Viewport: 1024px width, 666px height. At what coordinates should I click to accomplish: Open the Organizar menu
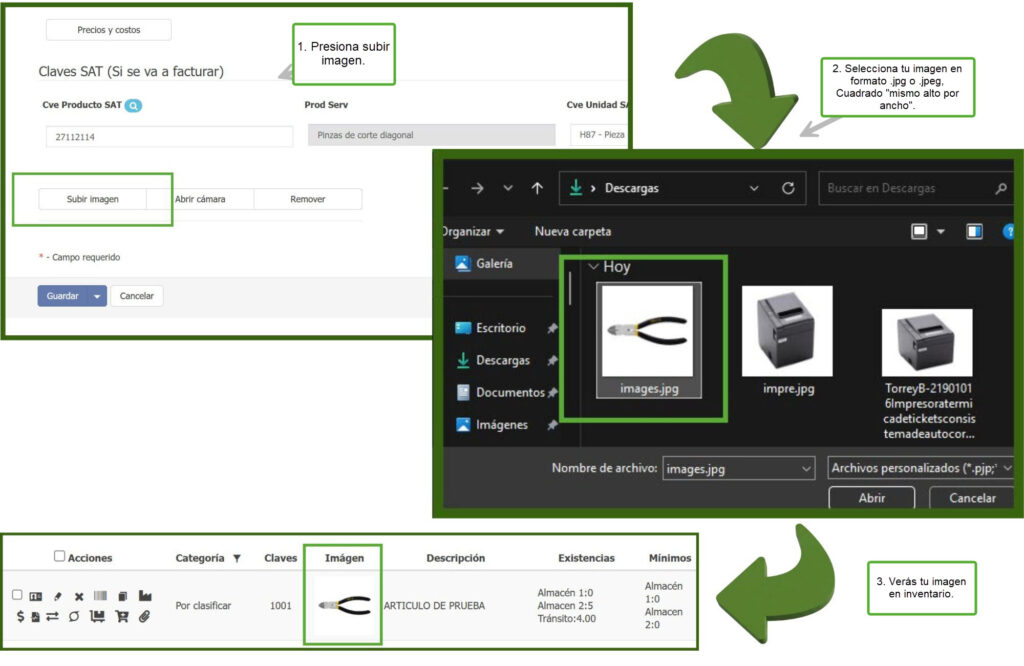[x=473, y=231]
